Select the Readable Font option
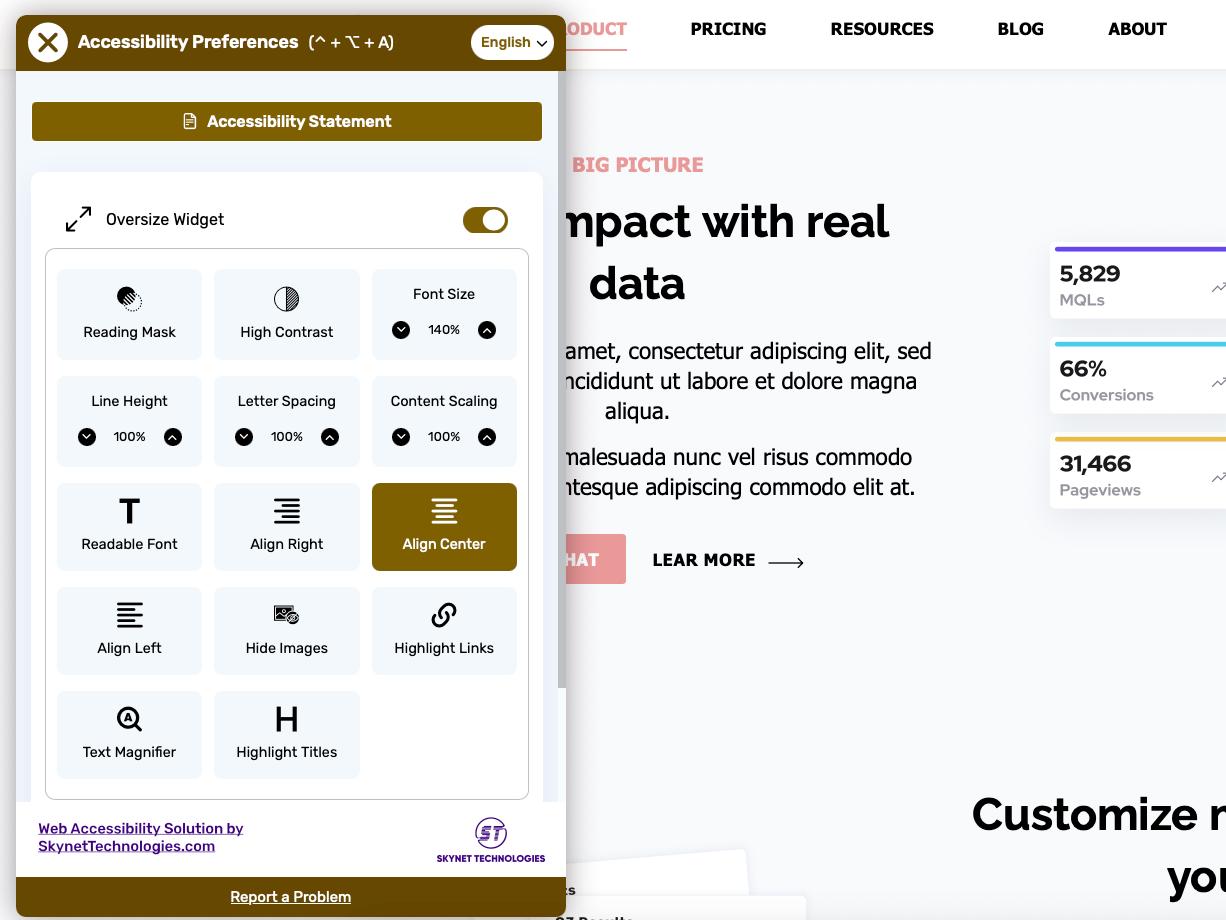1226x920 pixels. click(x=129, y=527)
